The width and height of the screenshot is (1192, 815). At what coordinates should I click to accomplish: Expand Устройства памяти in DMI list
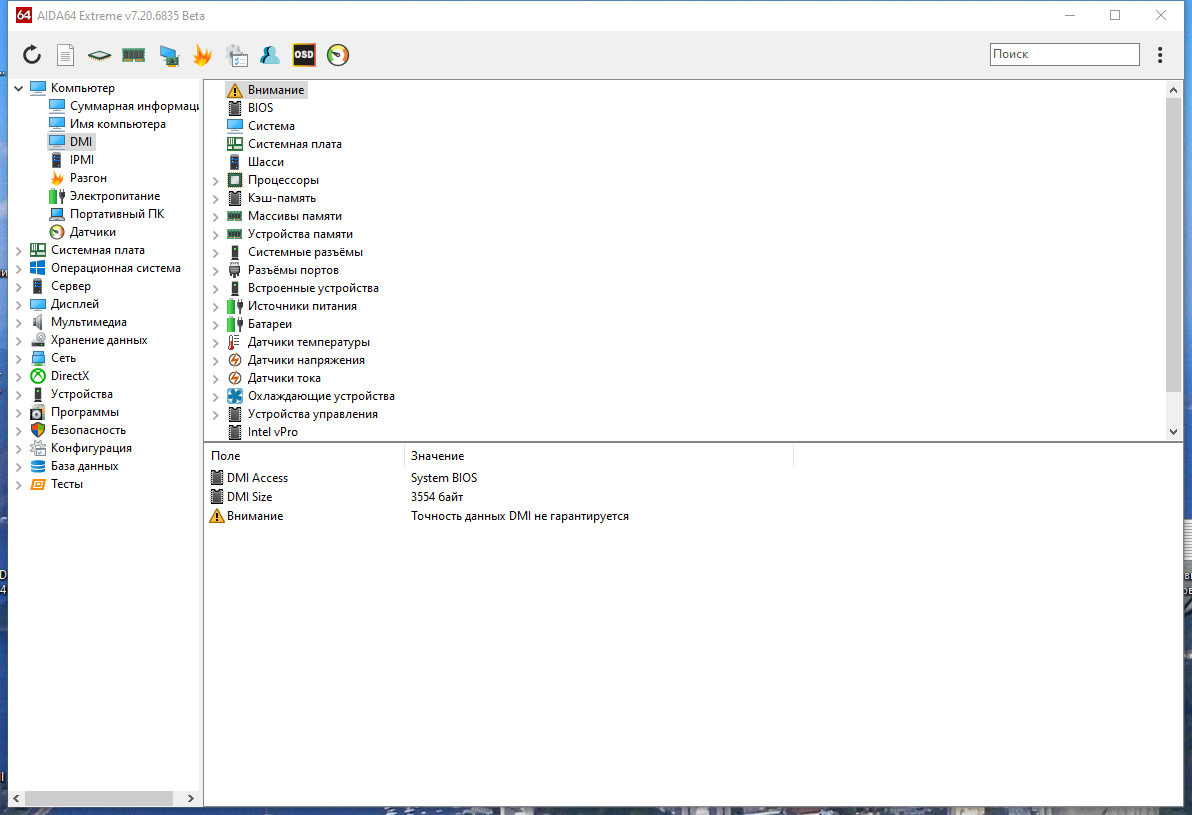click(x=215, y=235)
